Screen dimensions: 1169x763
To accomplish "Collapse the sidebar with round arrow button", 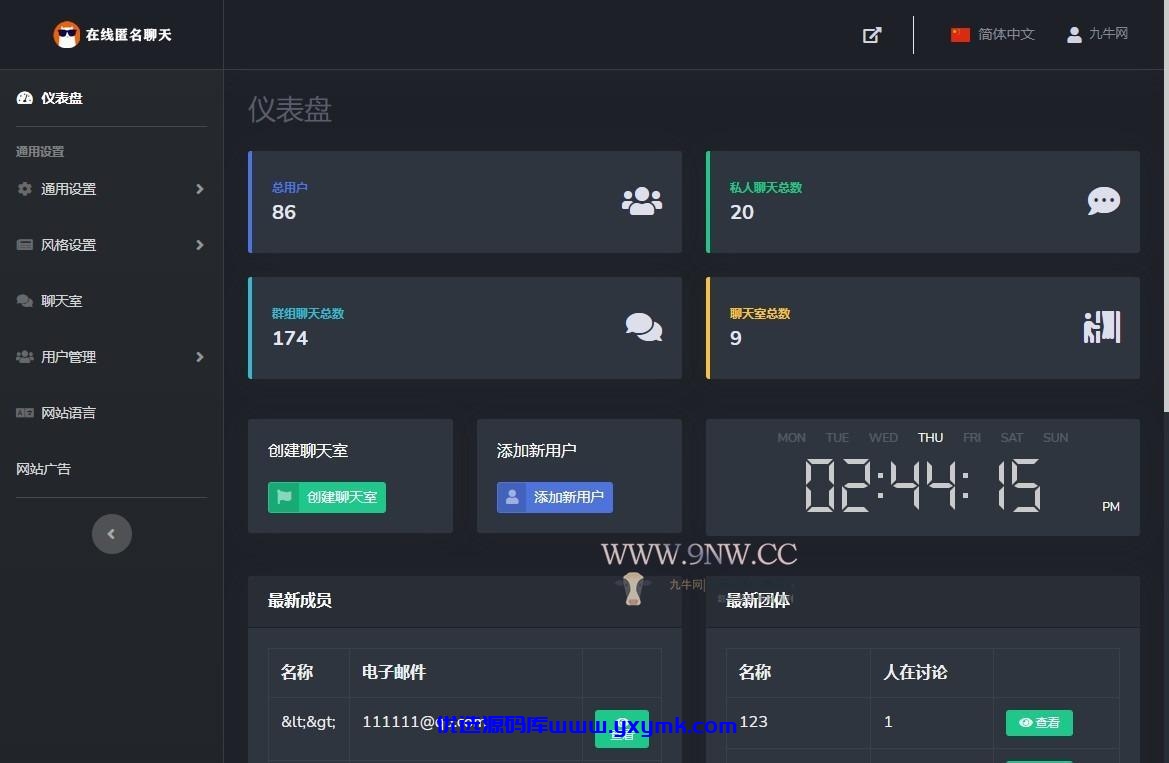I will pos(112,533).
